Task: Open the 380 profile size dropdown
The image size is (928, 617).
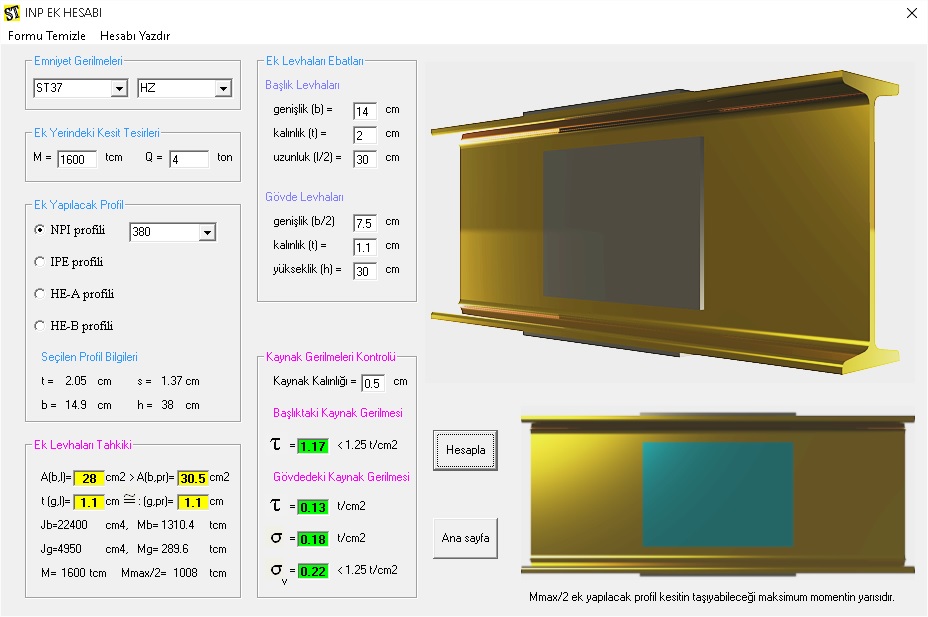Action: 207,232
